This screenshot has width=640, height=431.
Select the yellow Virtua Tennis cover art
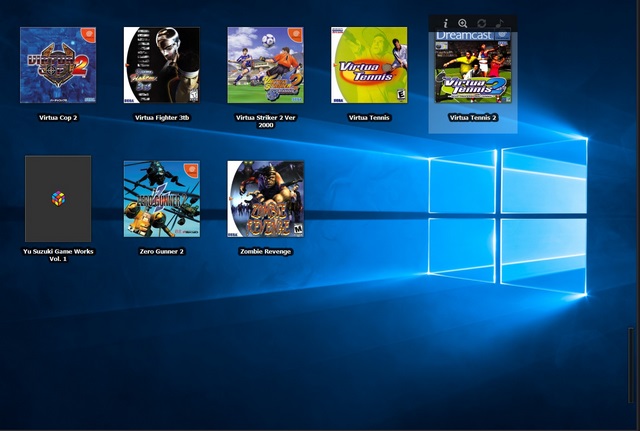click(369, 65)
